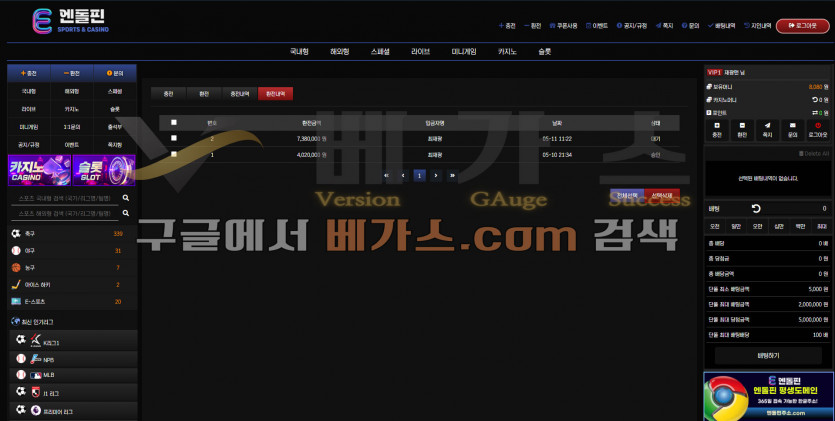
Task: Click the 스포츠 국내형 search field
Action: [x=65, y=198]
